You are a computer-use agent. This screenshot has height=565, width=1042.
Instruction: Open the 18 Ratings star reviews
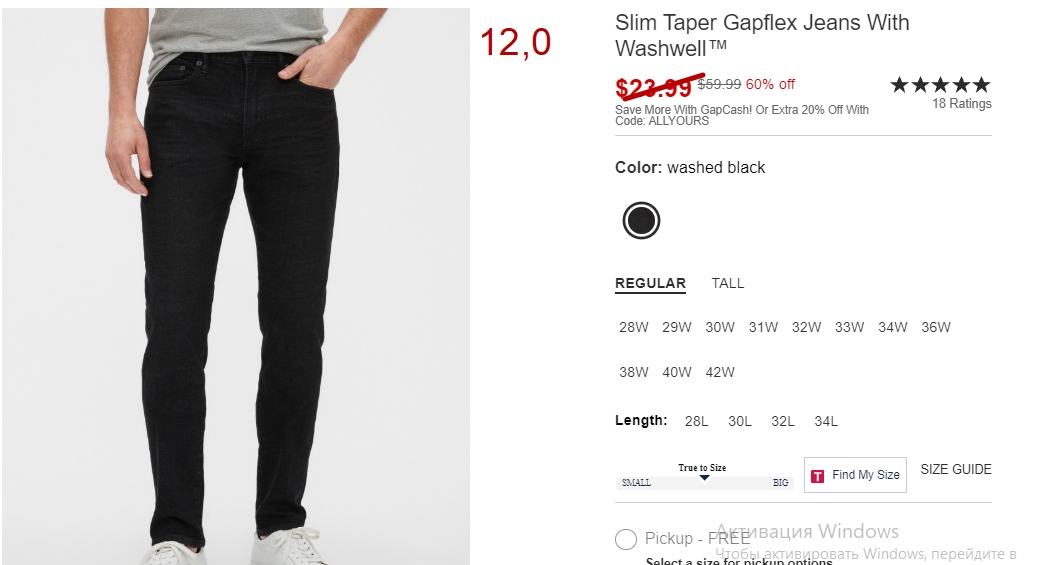pyautogui.click(x=940, y=92)
